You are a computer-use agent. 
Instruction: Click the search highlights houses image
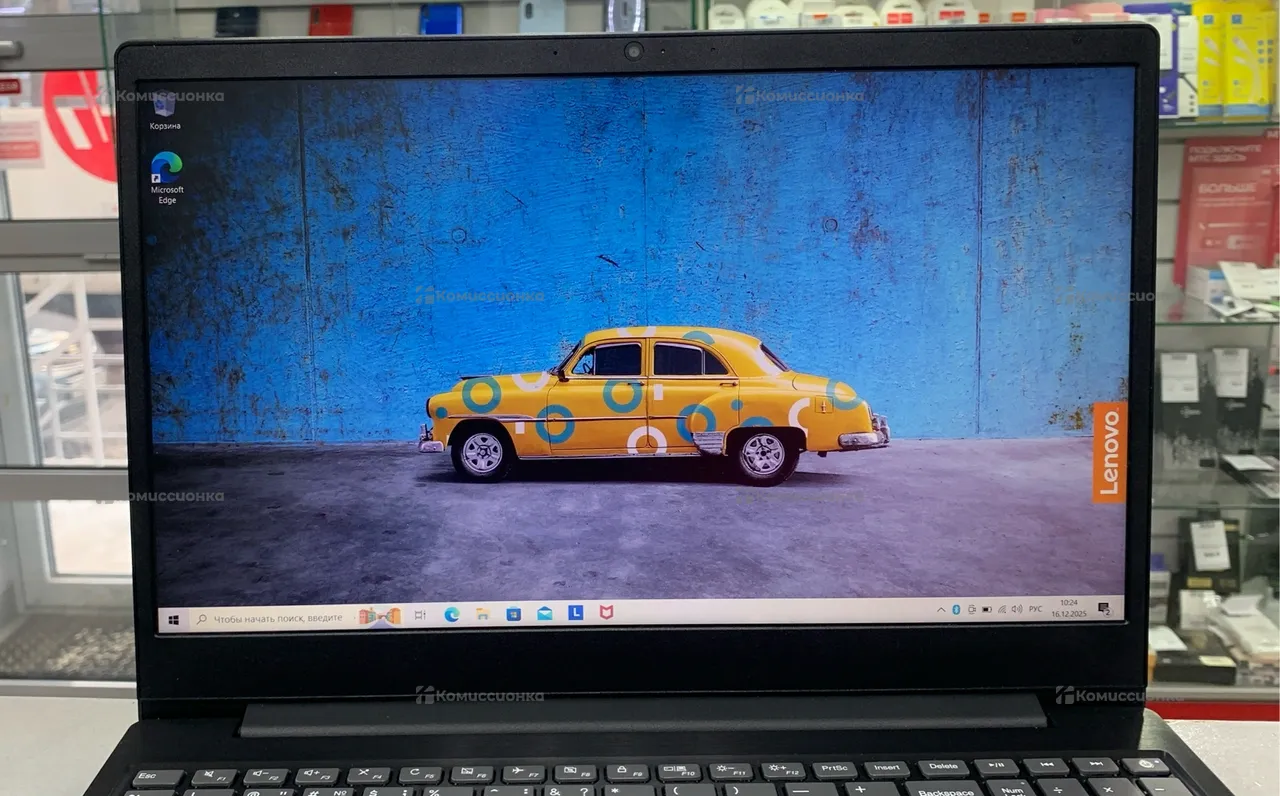[x=380, y=616]
